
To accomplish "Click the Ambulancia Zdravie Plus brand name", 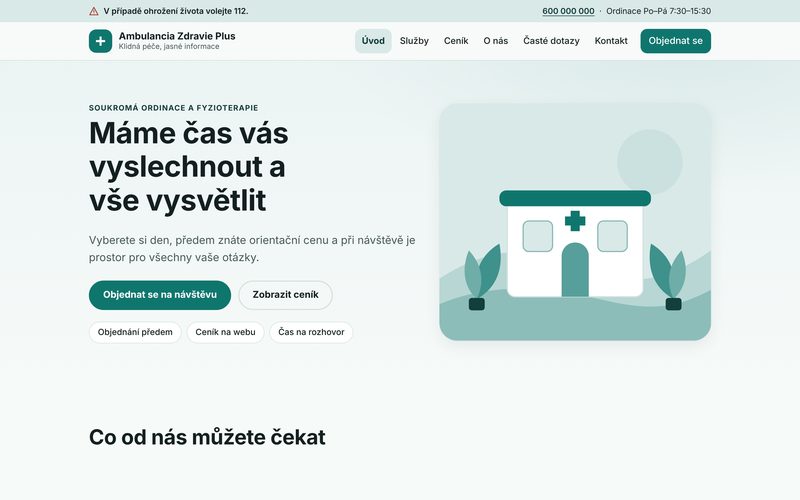I will pos(177,36).
